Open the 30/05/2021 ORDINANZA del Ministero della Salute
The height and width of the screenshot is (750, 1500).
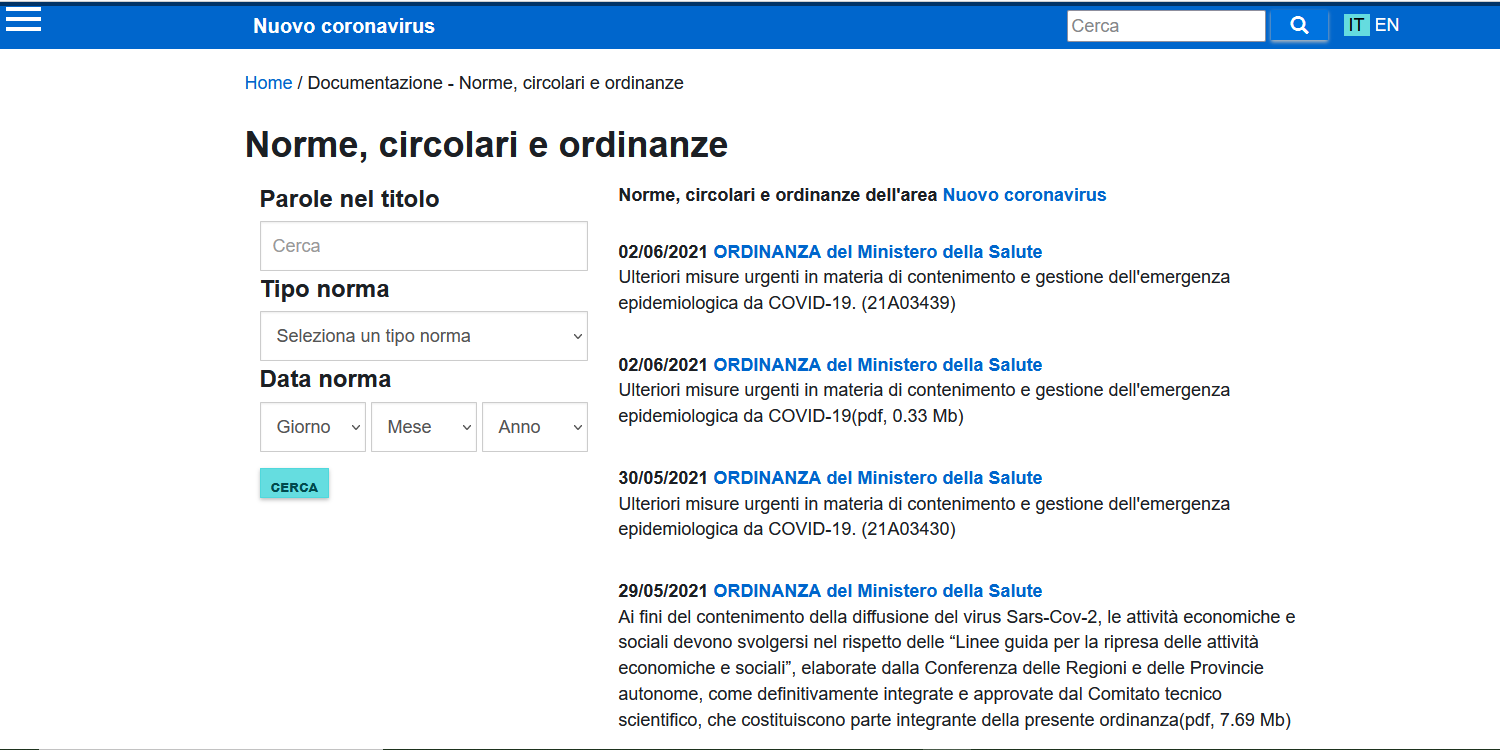(x=877, y=477)
